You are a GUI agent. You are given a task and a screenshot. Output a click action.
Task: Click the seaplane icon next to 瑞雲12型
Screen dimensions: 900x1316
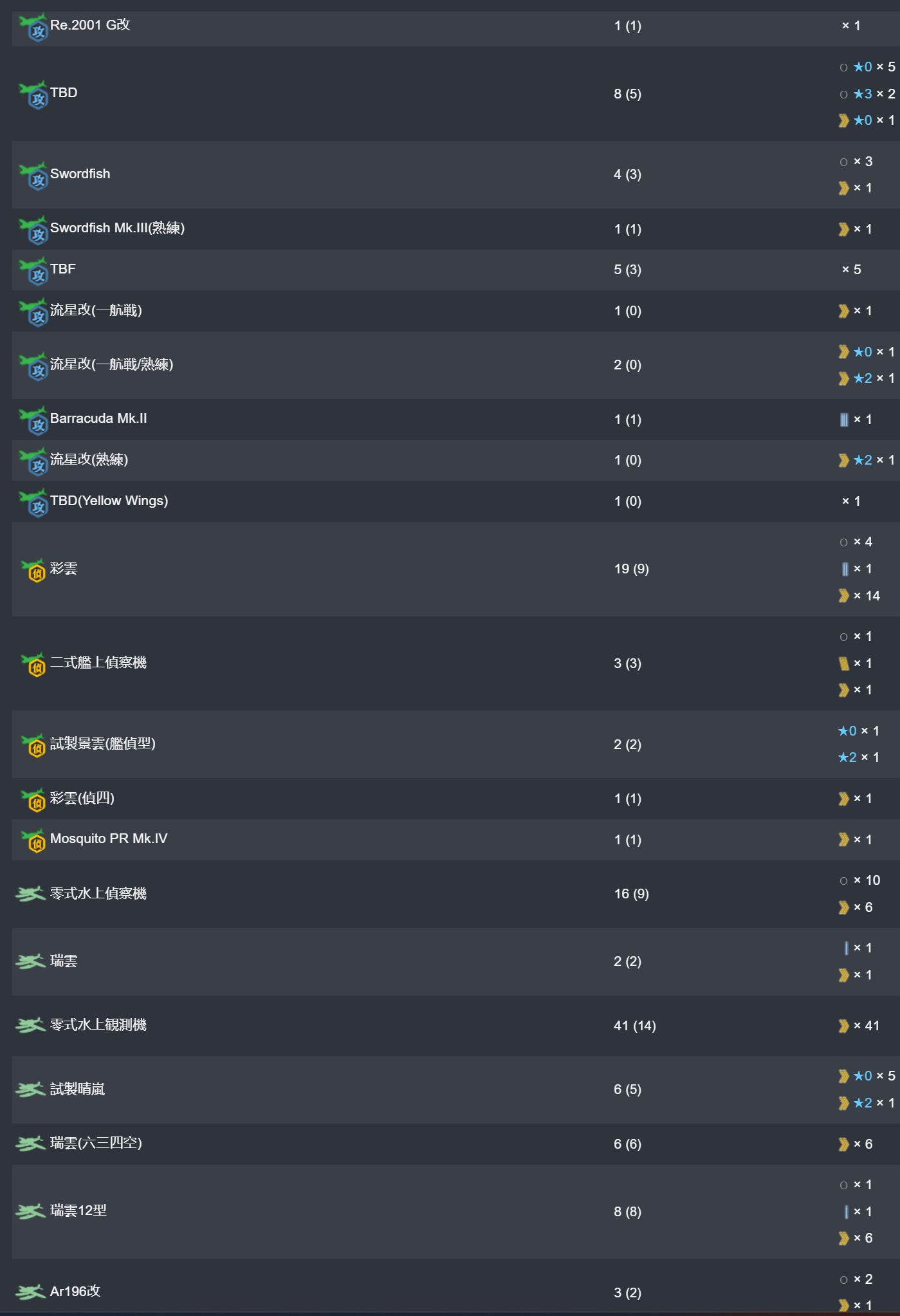[x=30, y=1212]
